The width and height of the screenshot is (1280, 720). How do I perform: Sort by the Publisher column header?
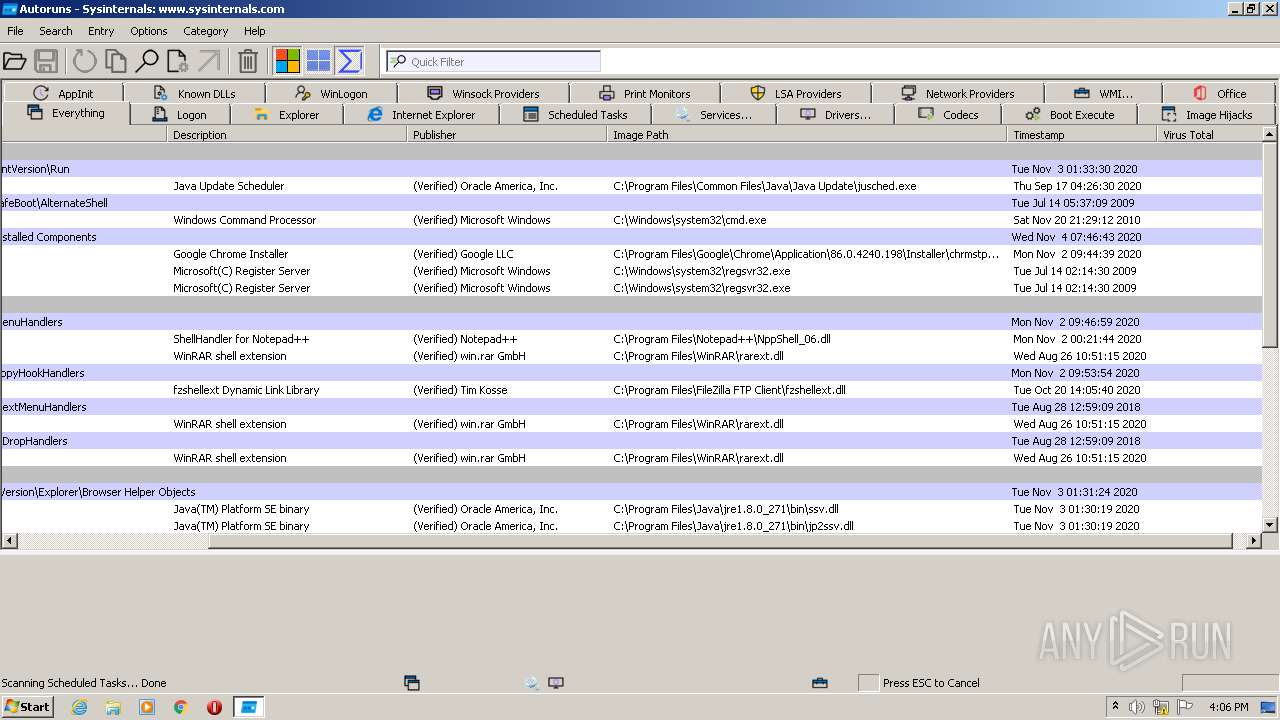click(507, 134)
